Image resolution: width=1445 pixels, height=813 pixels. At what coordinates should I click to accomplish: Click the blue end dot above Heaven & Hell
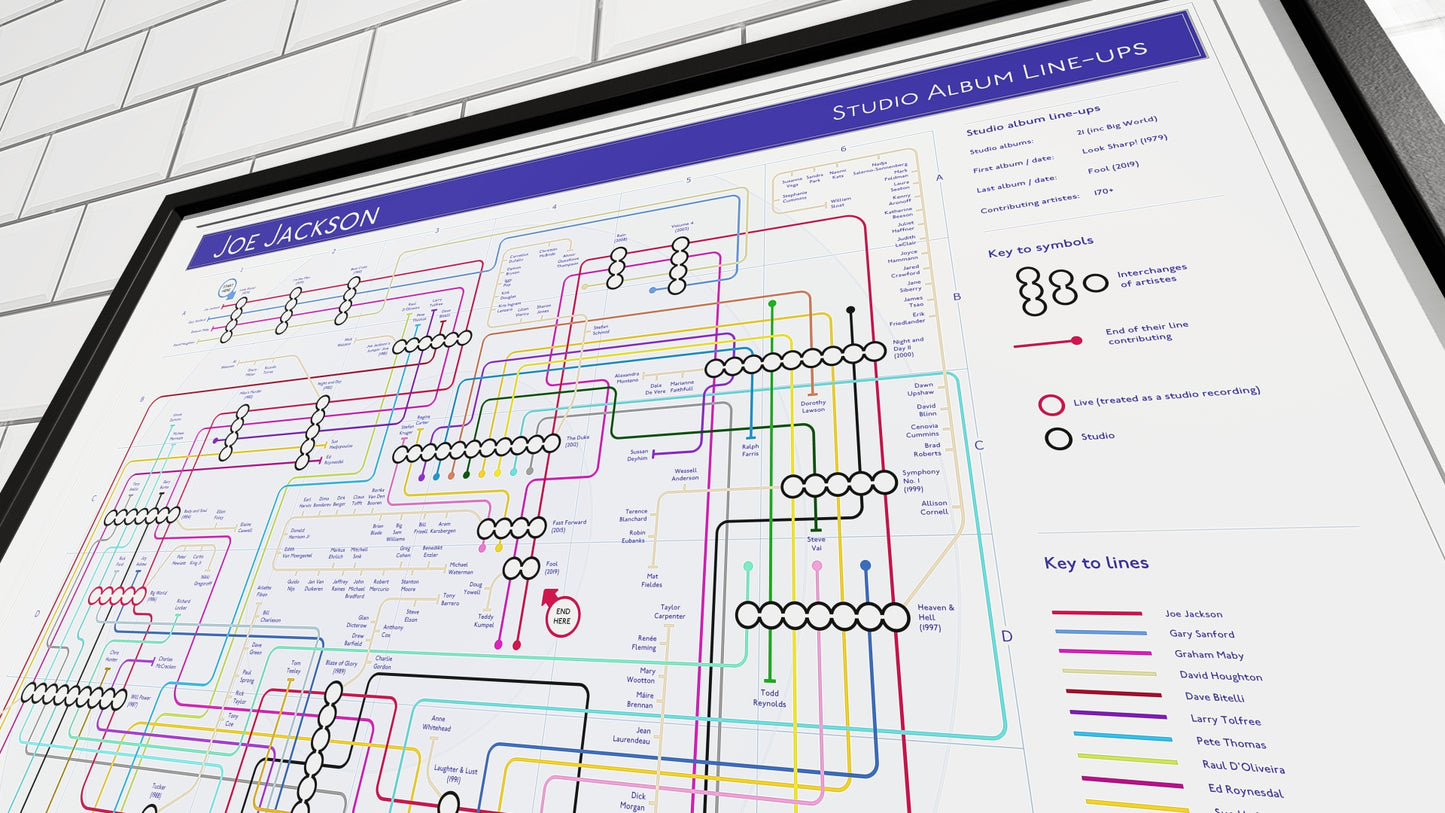[866, 566]
